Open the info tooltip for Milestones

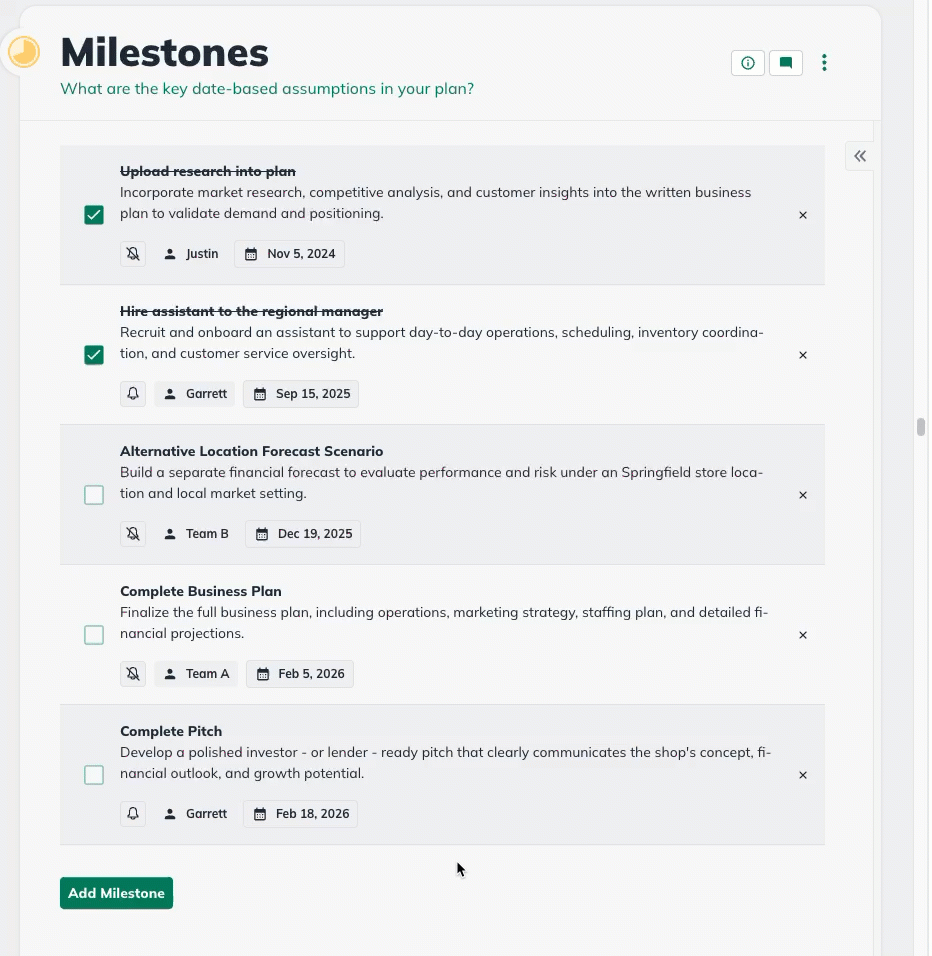point(747,62)
